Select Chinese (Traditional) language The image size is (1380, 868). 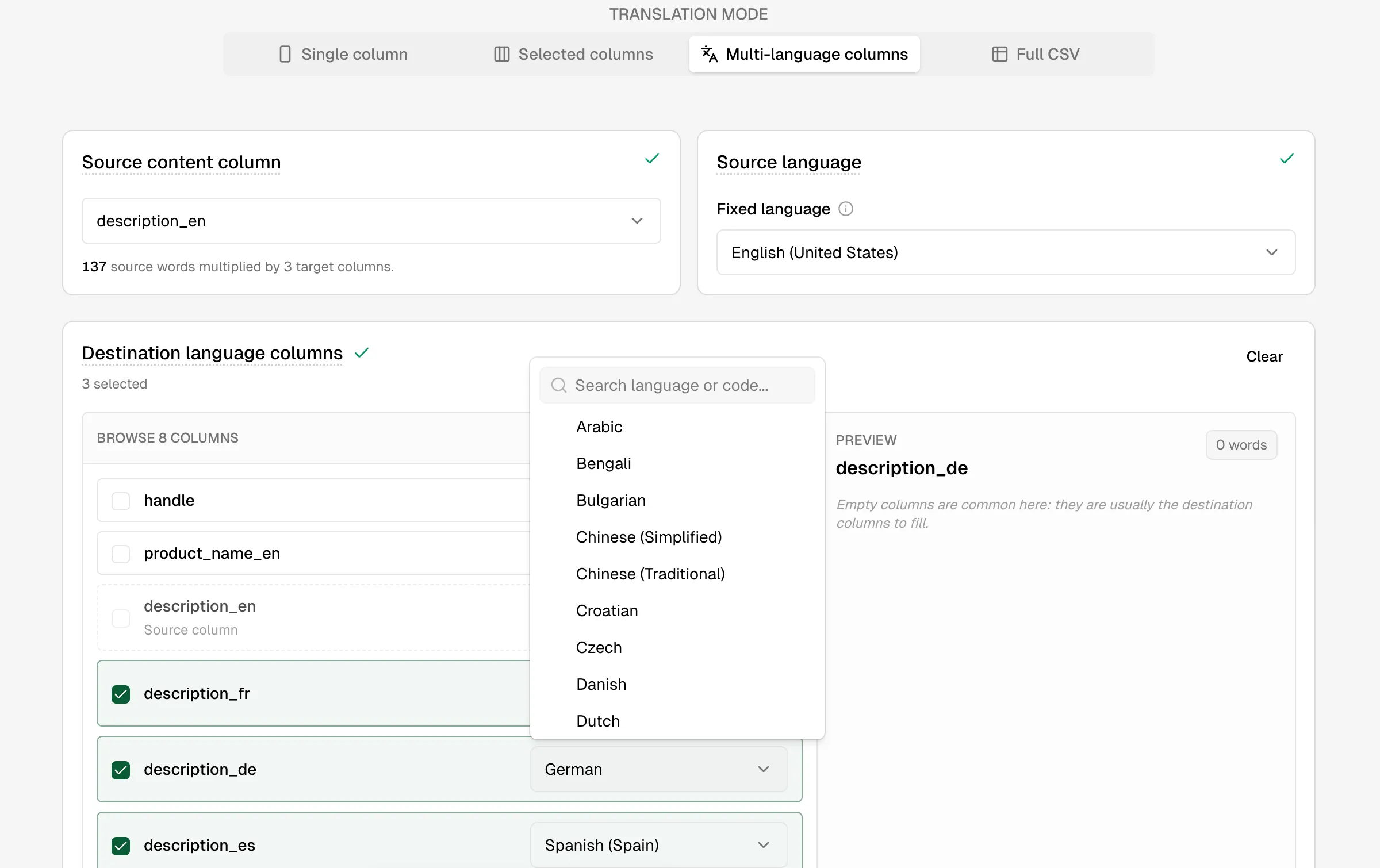pyautogui.click(x=677, y=574)
